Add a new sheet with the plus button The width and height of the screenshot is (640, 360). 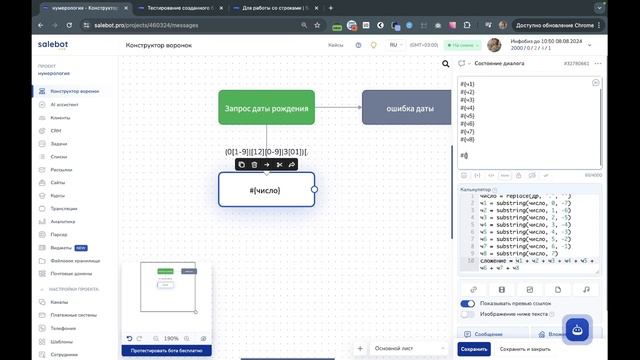360,349
